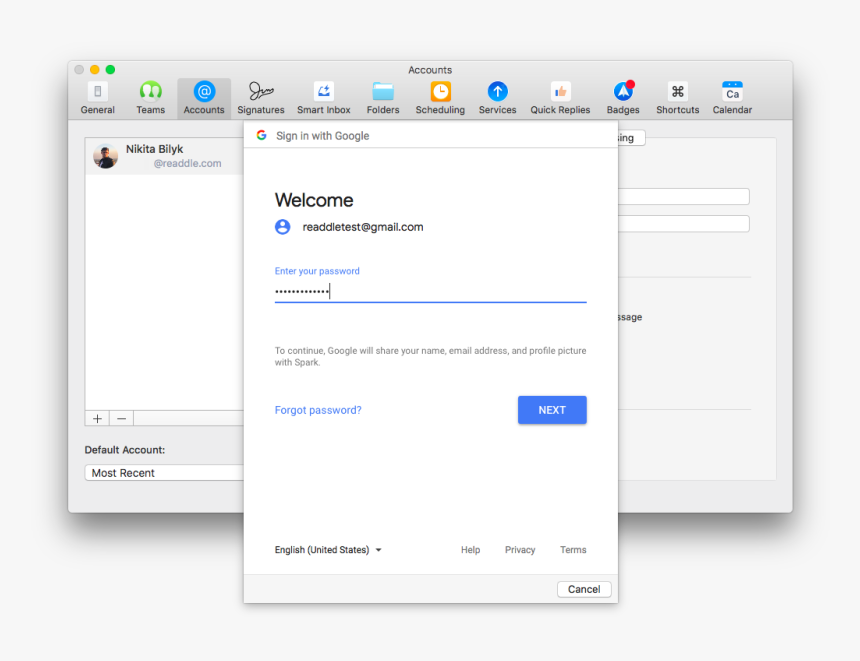Screen dimensions: 860x661
Task: Open the English (United States) language dropdown
Action: (x=328, y=550)
